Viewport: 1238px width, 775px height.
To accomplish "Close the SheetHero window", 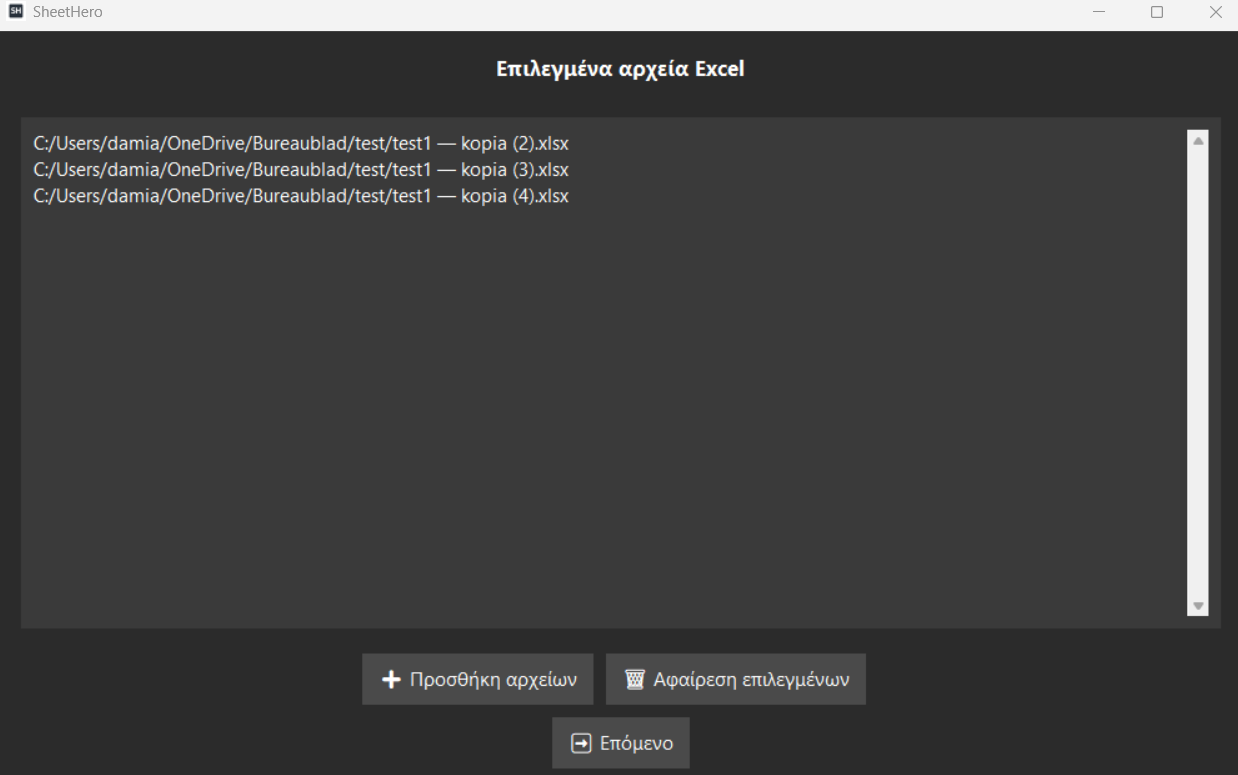I will [x=1215, y=13].
